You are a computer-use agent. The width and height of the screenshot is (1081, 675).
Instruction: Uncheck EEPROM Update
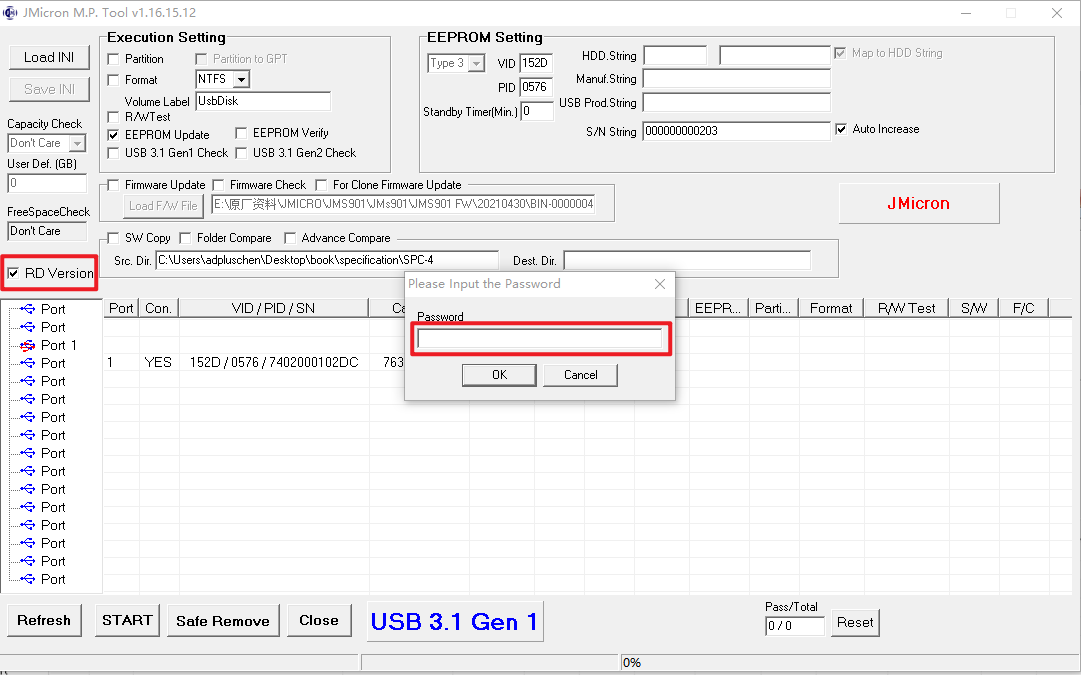point(114,135)
